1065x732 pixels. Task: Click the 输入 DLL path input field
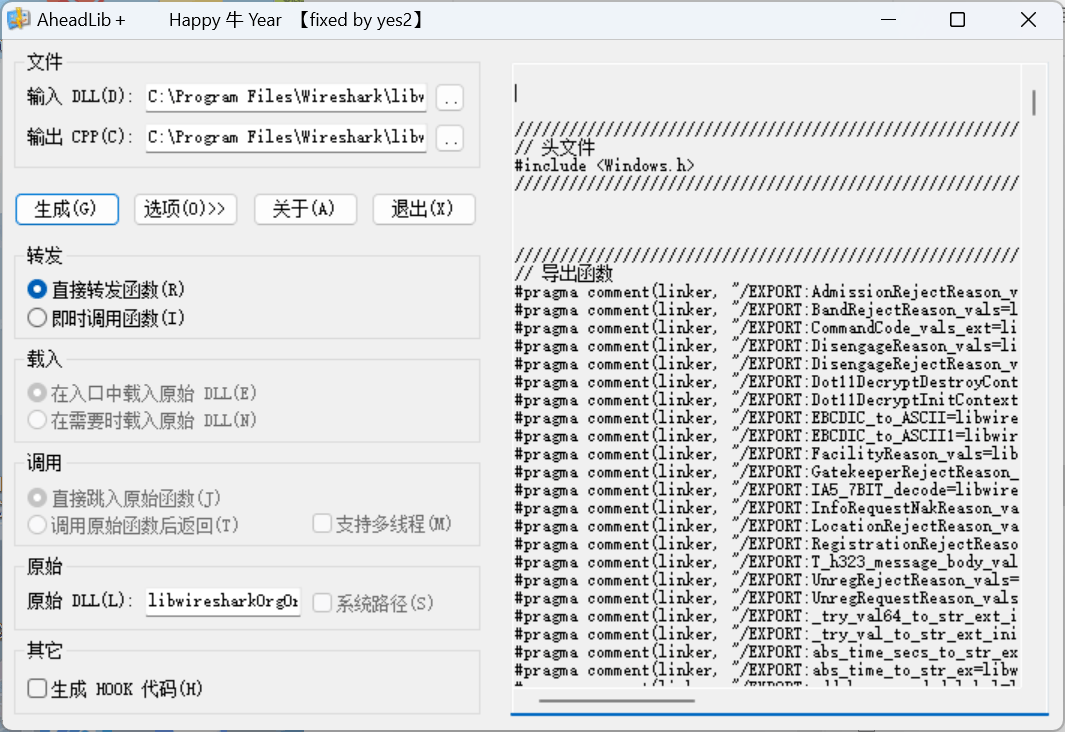point(286,98)
